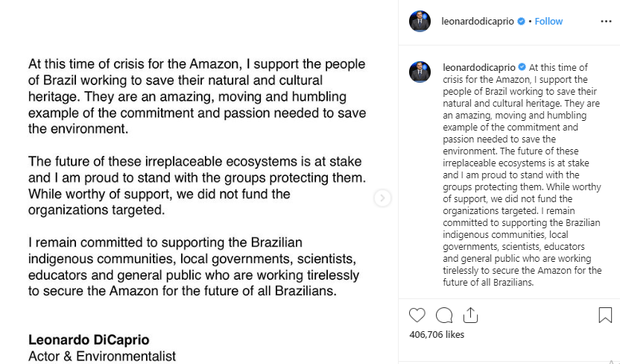Advance to next slide with carousel arrow
Screen dimensions: 620x364
(x=382, y=198)
